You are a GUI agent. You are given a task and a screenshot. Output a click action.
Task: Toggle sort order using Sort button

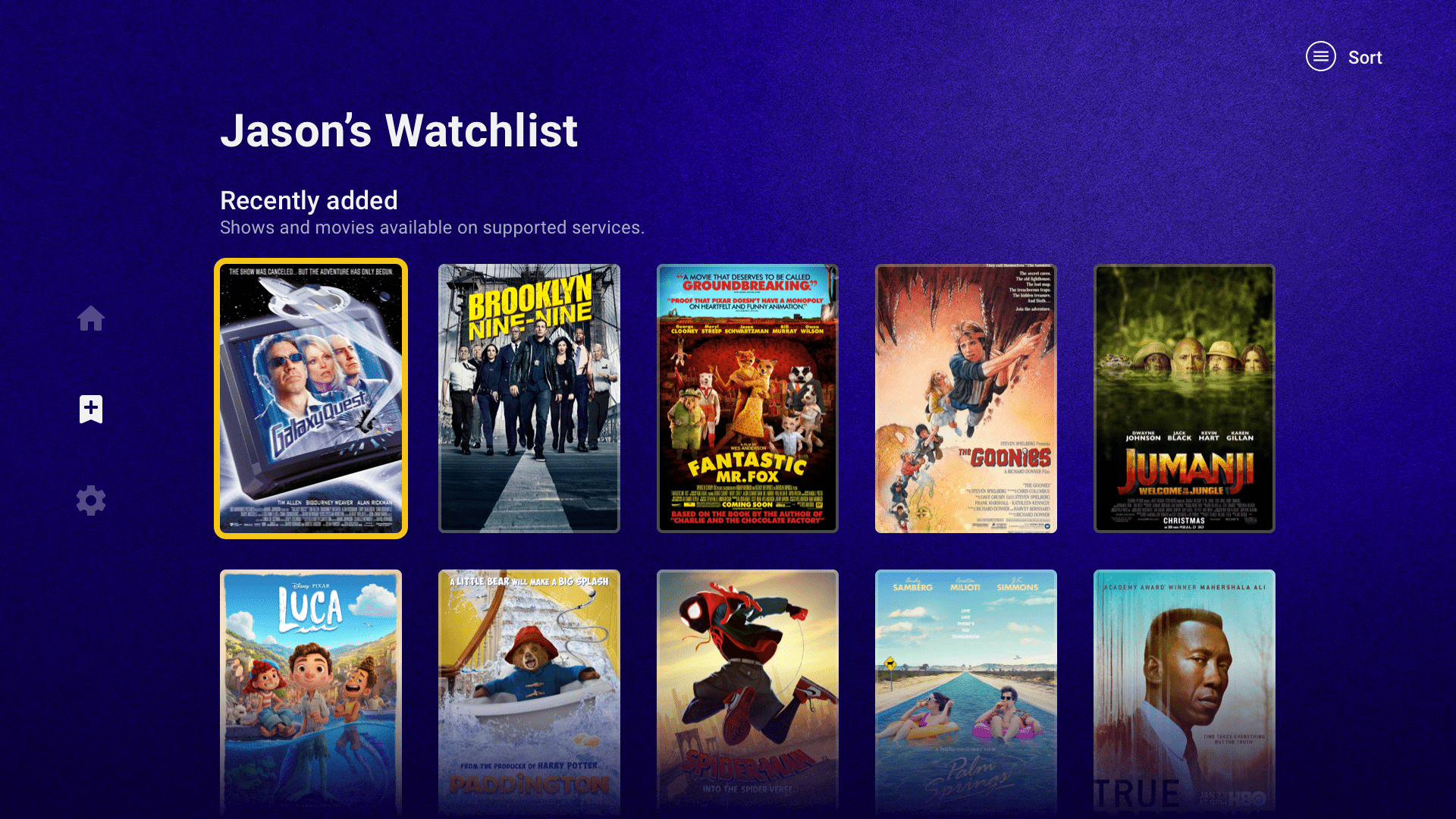tap(1345, 57)
